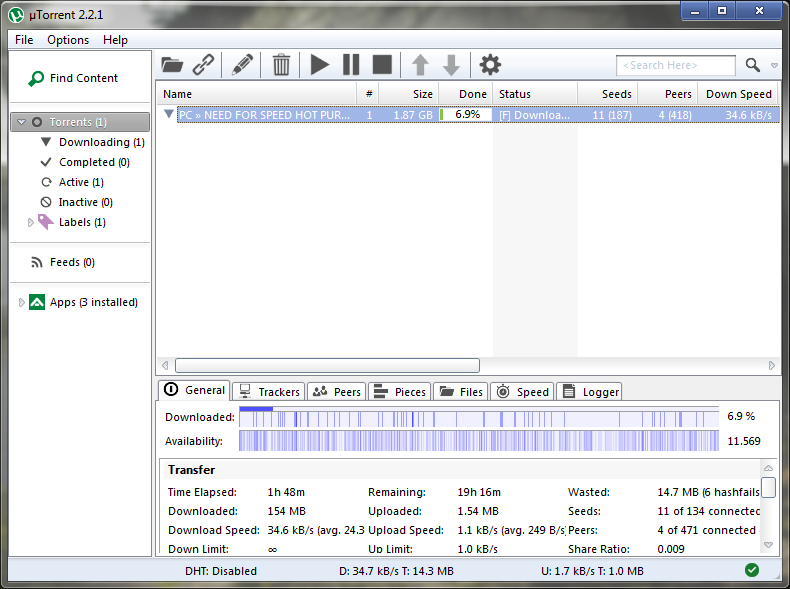Open Apps (3 installed) item
The image size is (790, 589).
pyautogui.click(x=84, y=302)
